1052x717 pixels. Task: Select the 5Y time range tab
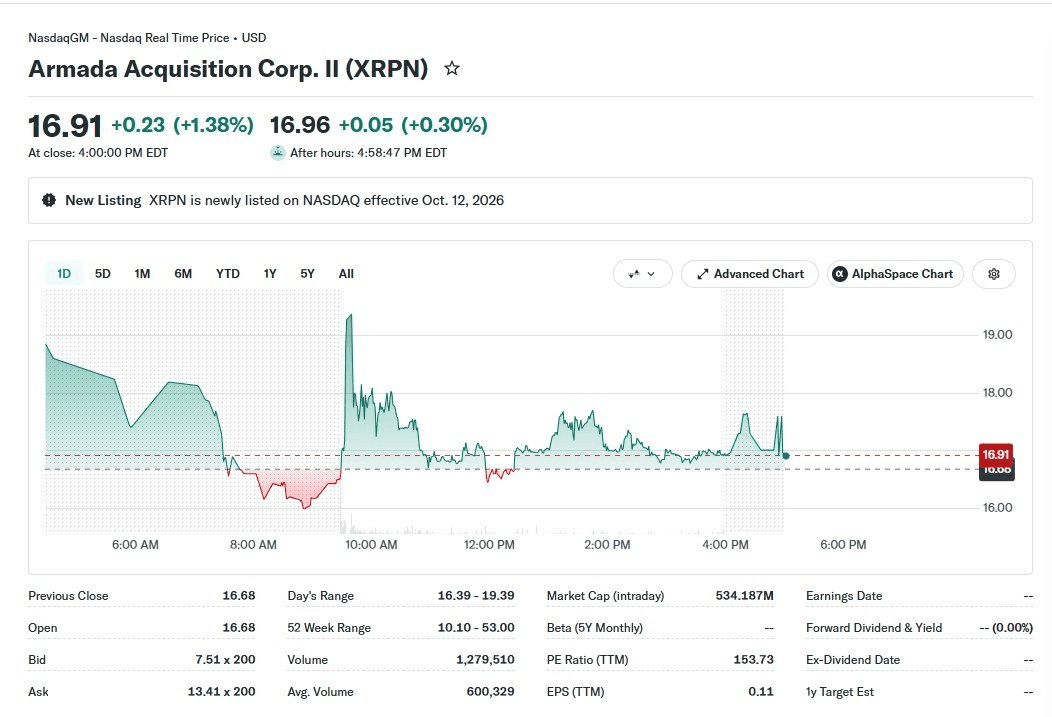click(307, 274)
